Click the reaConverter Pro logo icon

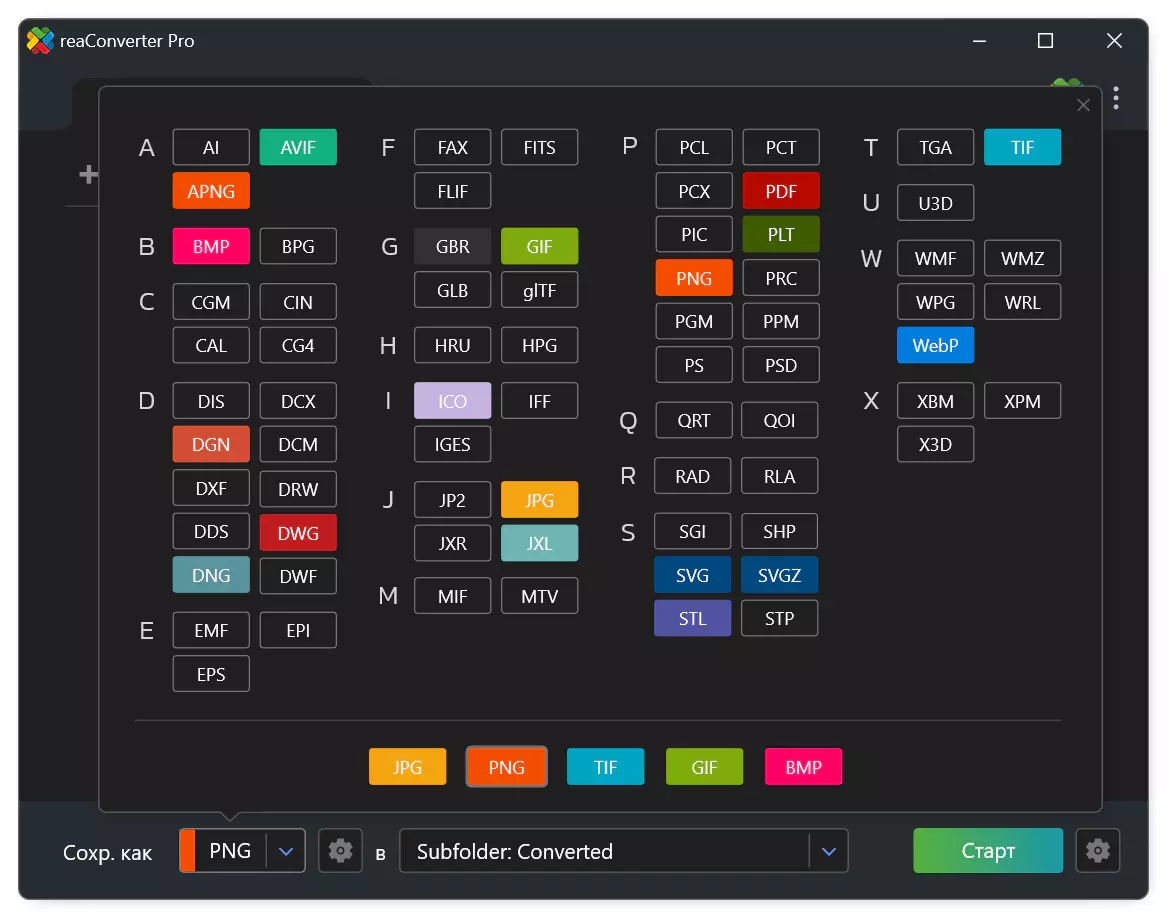coord(40,40)
